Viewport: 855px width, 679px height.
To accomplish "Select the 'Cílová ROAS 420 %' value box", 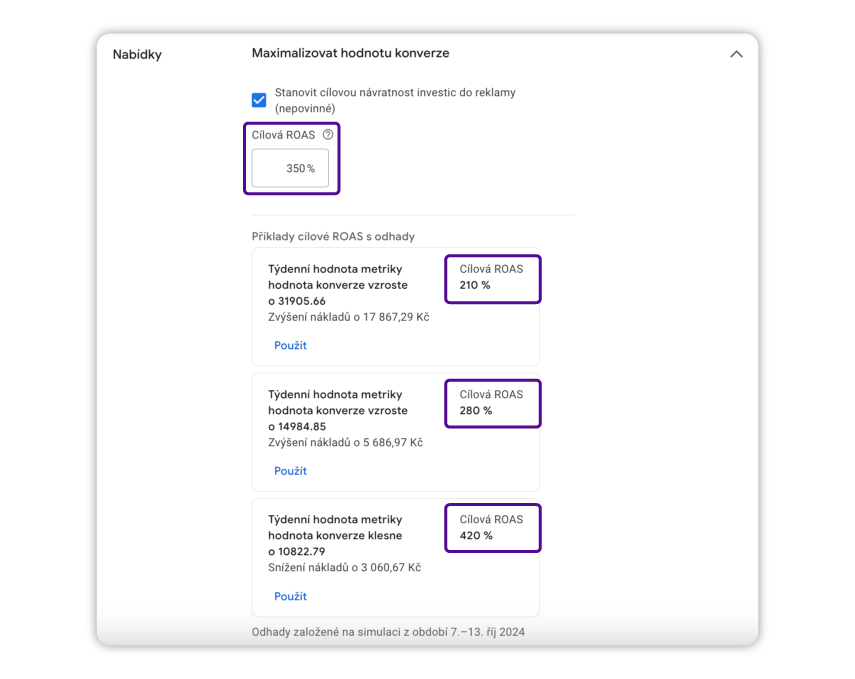I will tap(492, 528).
